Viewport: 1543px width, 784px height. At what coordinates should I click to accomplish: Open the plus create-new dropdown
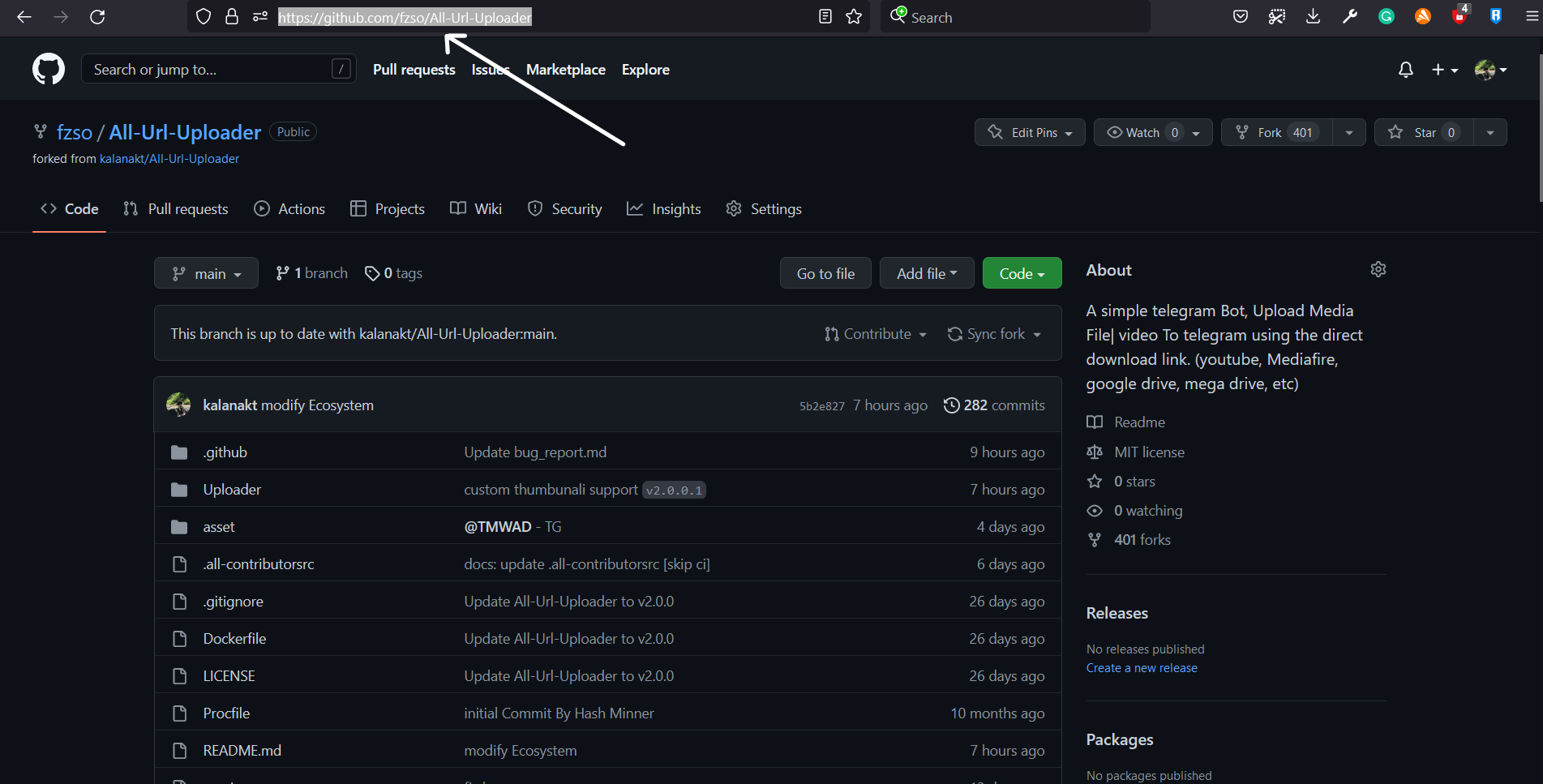coord(1445,70)
